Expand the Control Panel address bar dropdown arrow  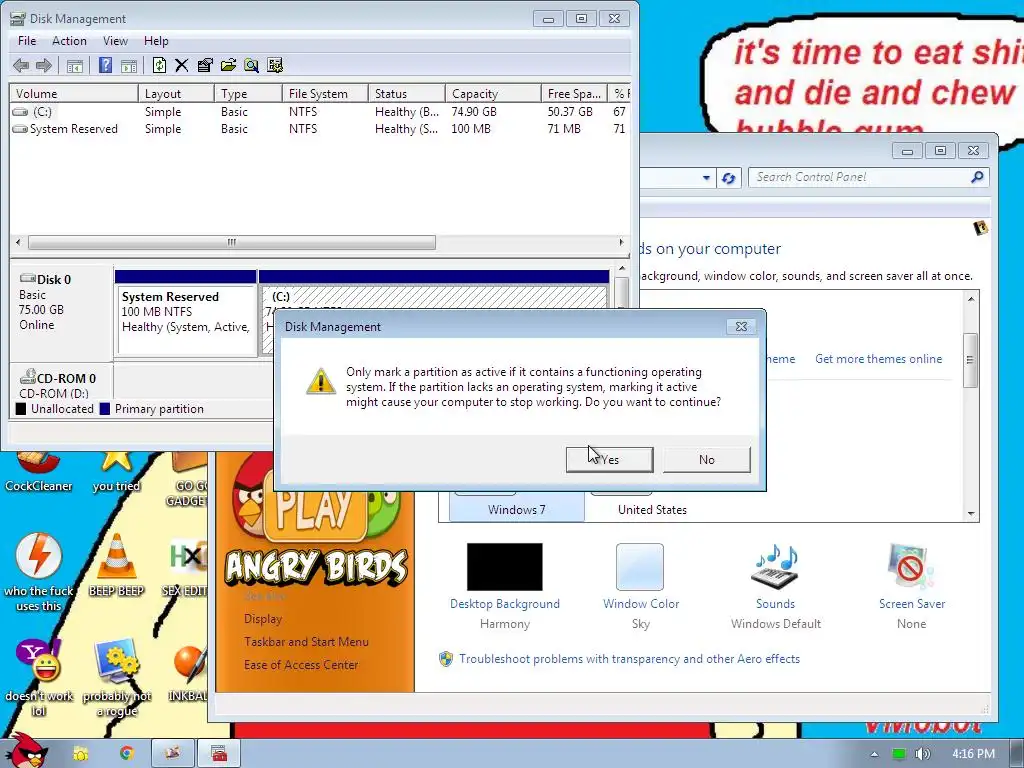(706, 178)
